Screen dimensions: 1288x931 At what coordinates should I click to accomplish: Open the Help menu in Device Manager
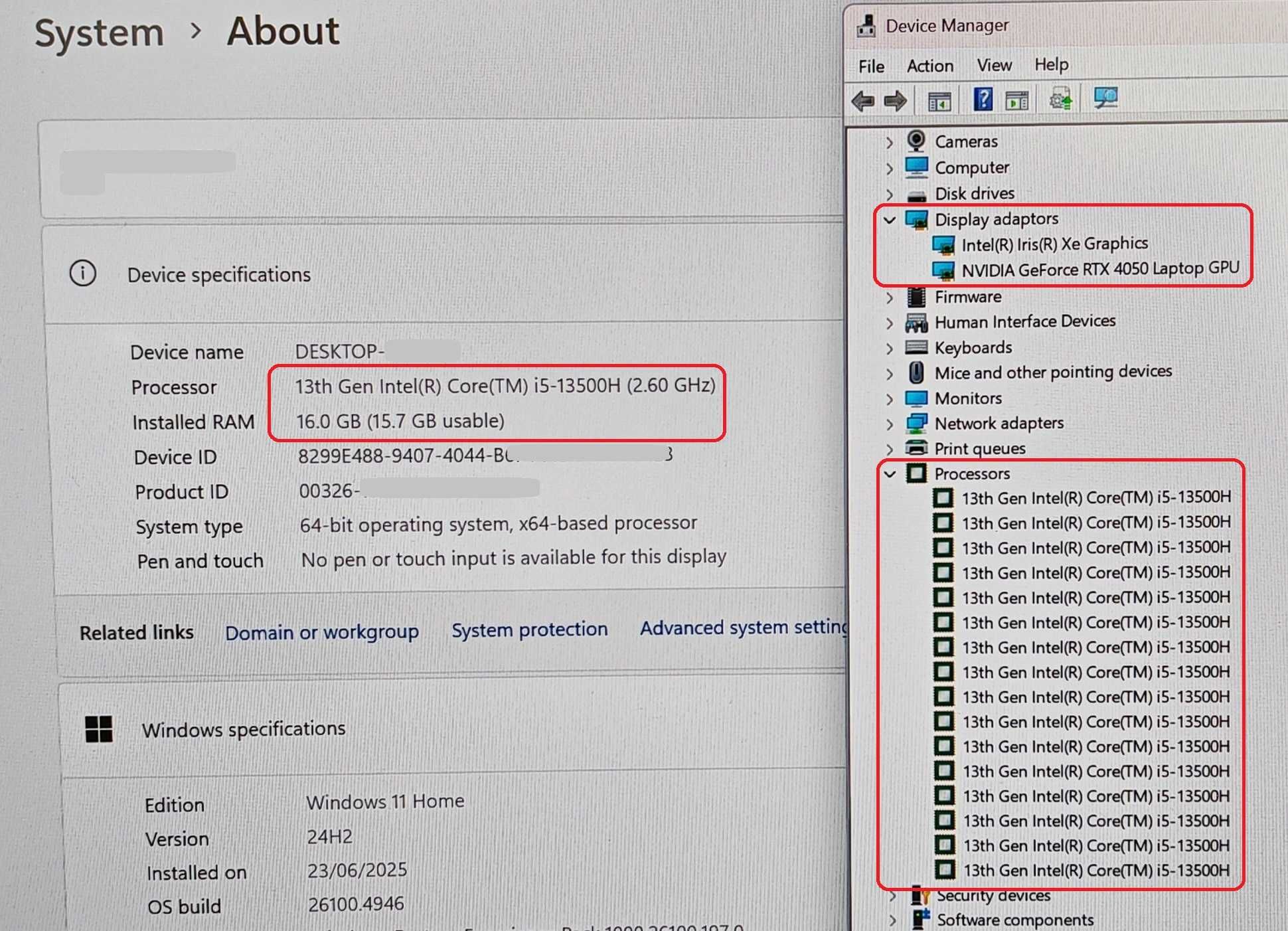click(x=1051, y=64)
